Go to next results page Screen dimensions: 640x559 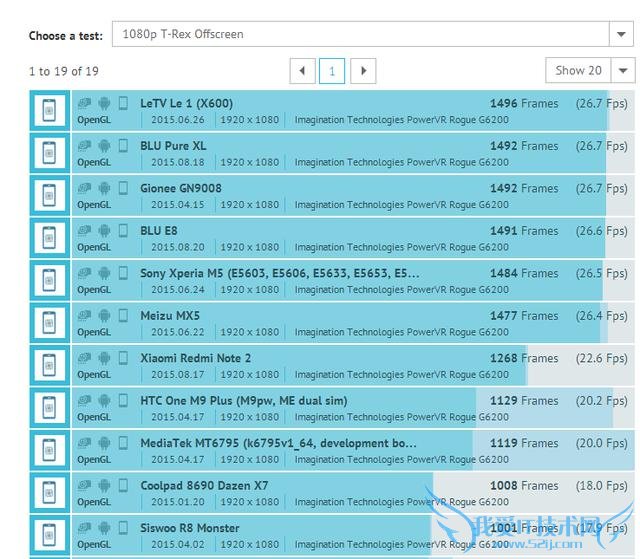363,71
